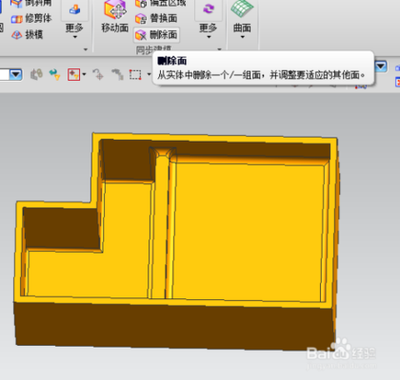Viewport: 400px width, 380px height.
Task: Open the feature group options arrow below 更多
Action: pyautogui.click(x=86, y=49)
